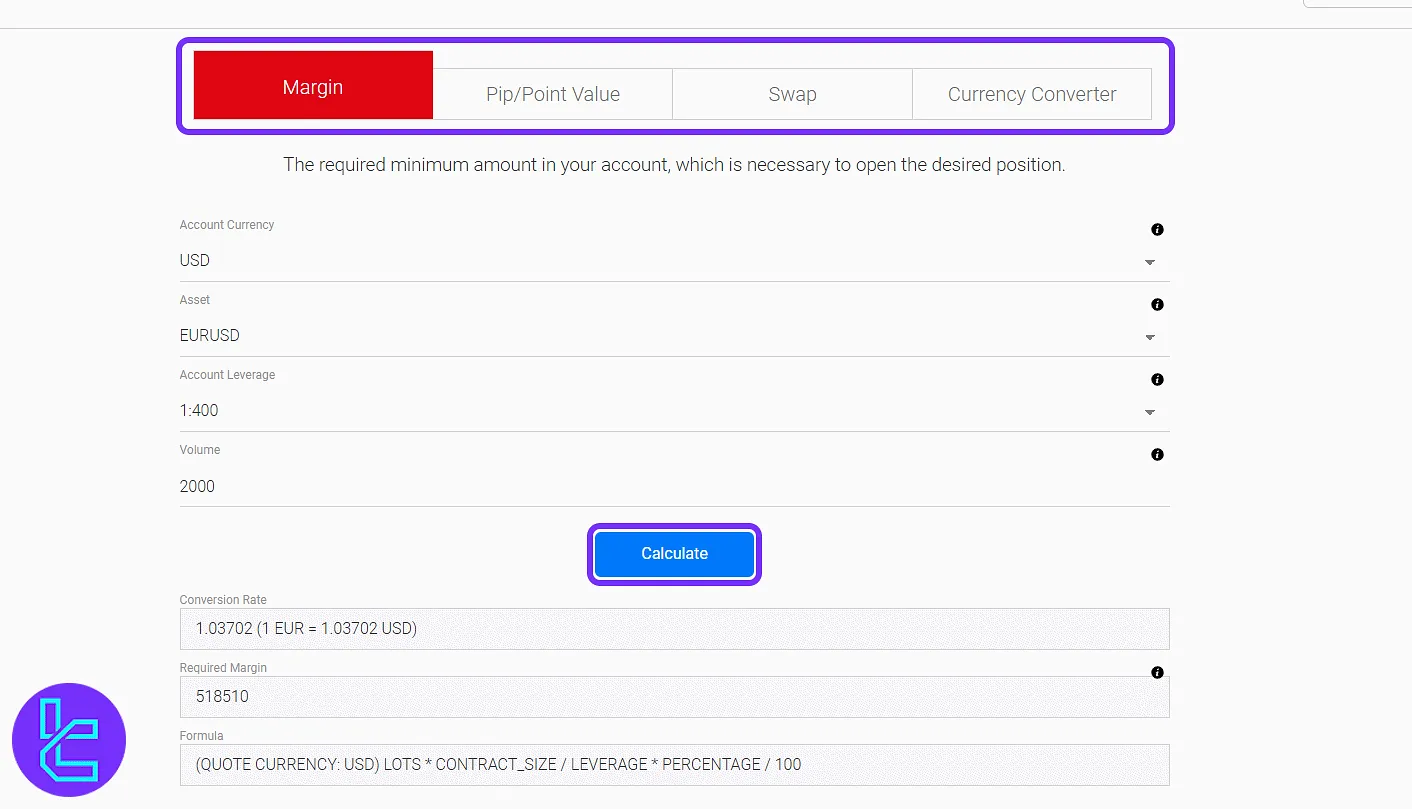The width and height of the screenshot is (1412, 809).
Task: Click the Account Leverage info icon
Action: tap(1157, 380)
